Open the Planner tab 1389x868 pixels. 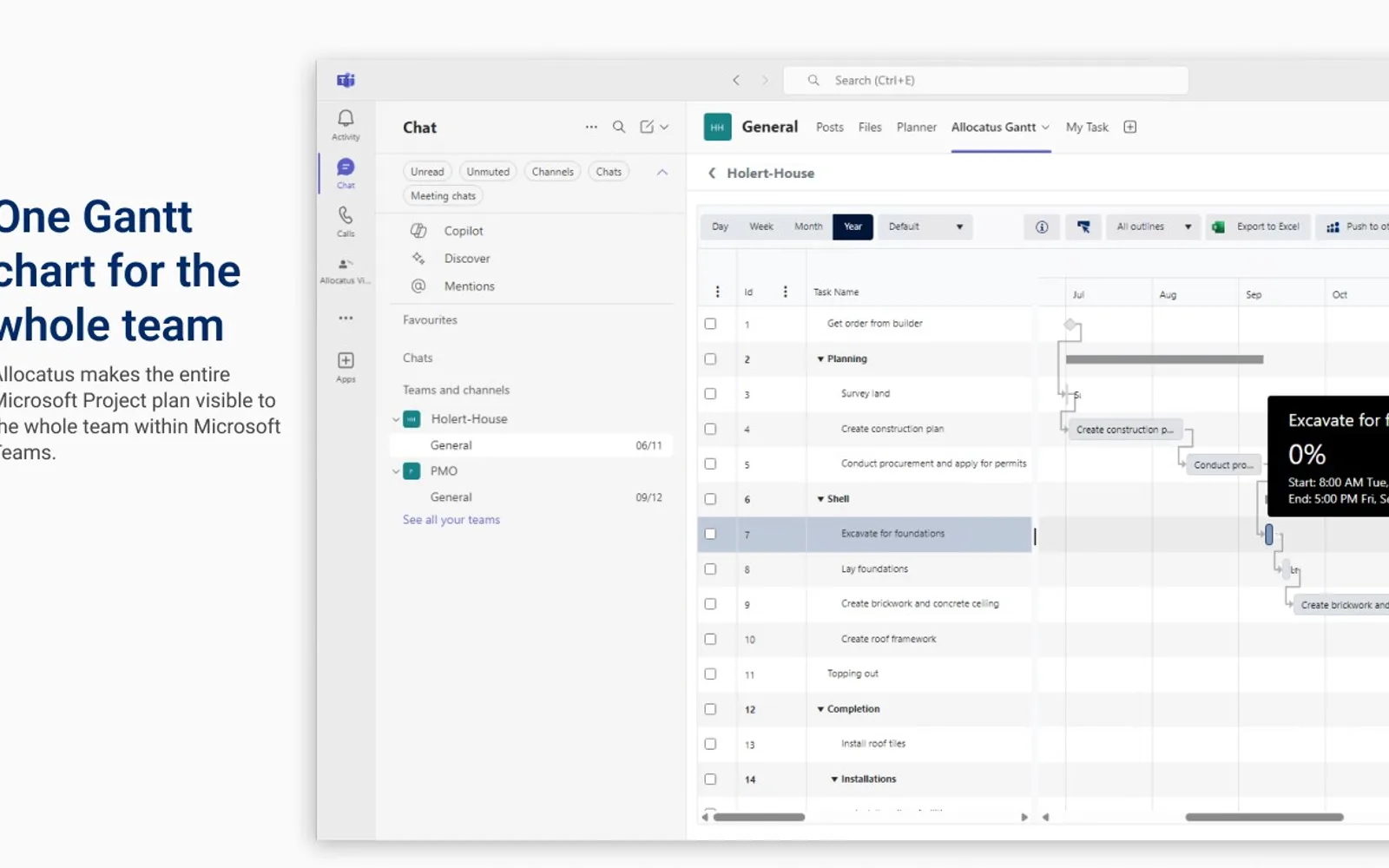tap(917, 127)
